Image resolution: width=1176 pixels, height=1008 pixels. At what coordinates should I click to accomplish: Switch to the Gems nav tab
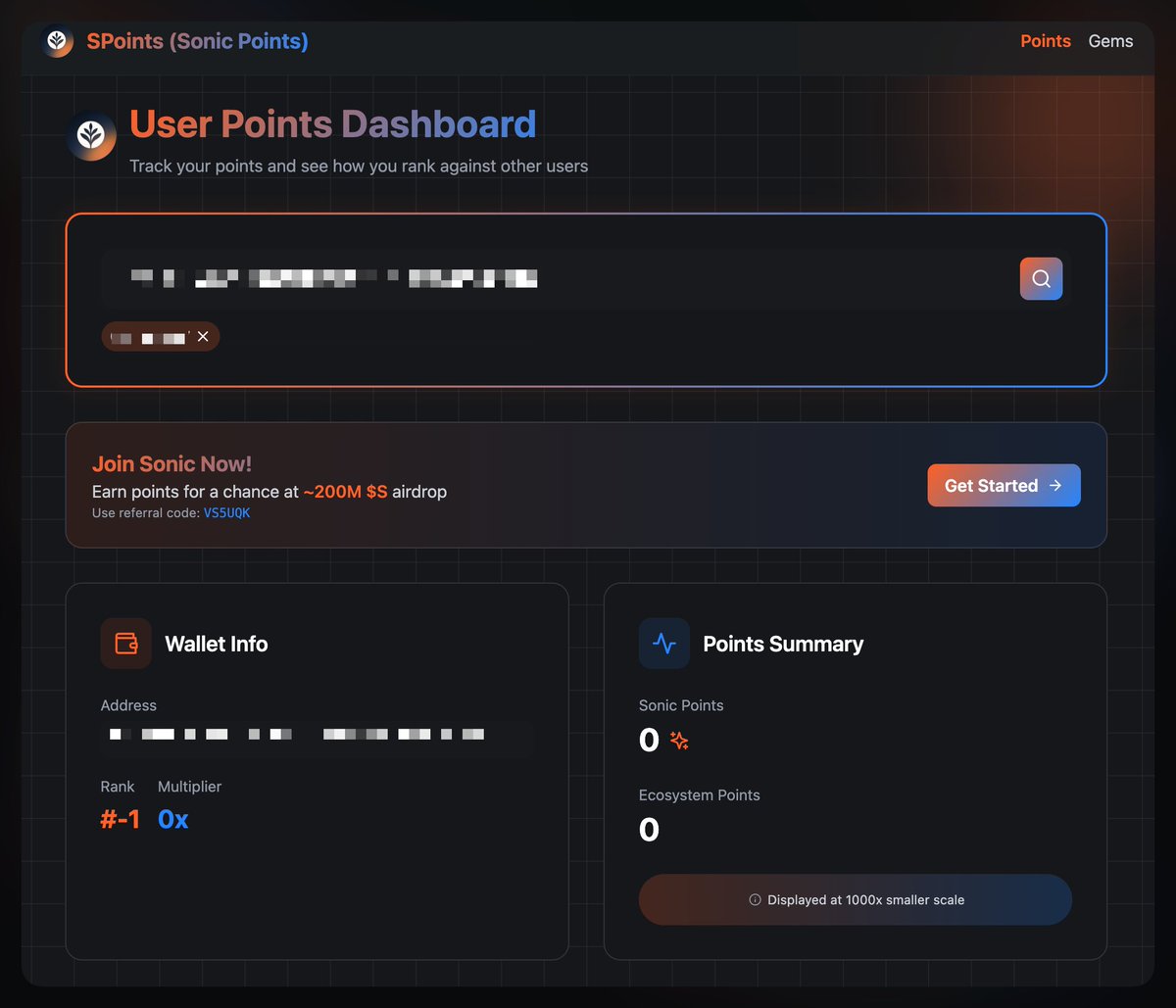(x=1110, y=41)
